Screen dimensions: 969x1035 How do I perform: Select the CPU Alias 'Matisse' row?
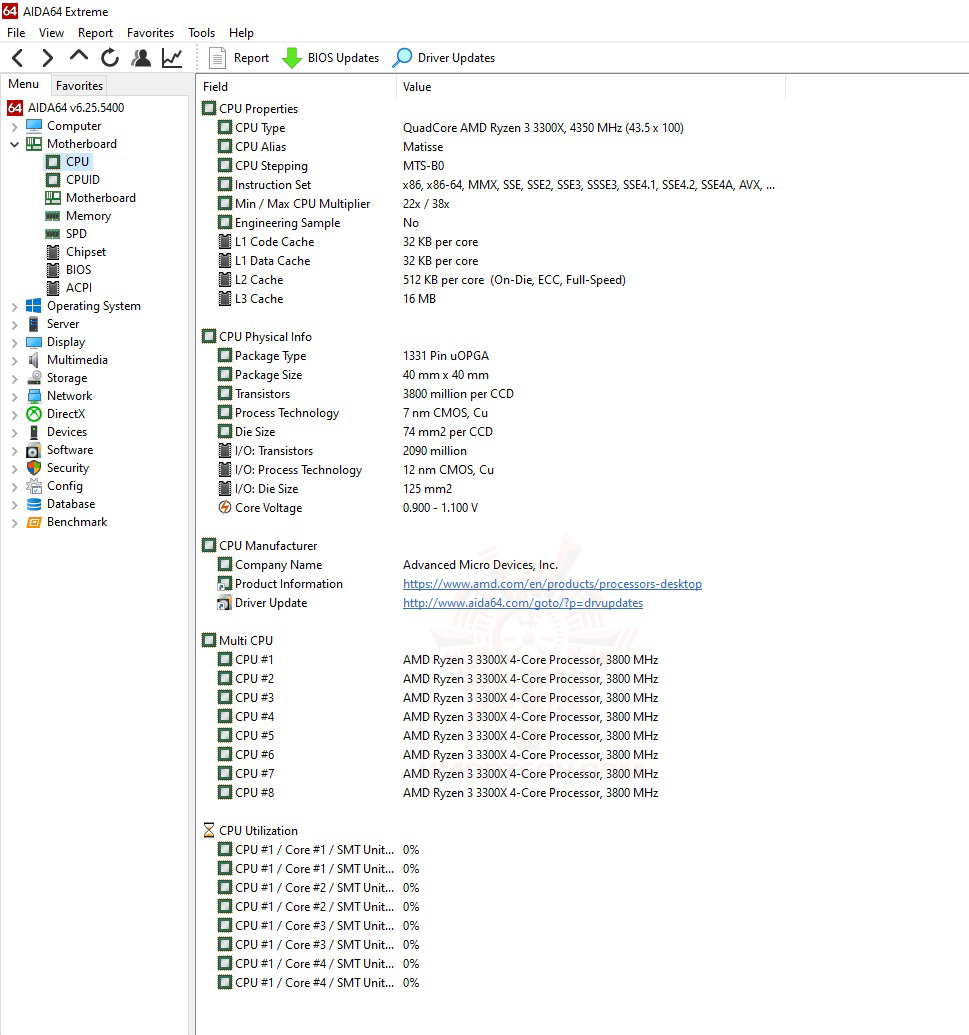pos(491,147)
